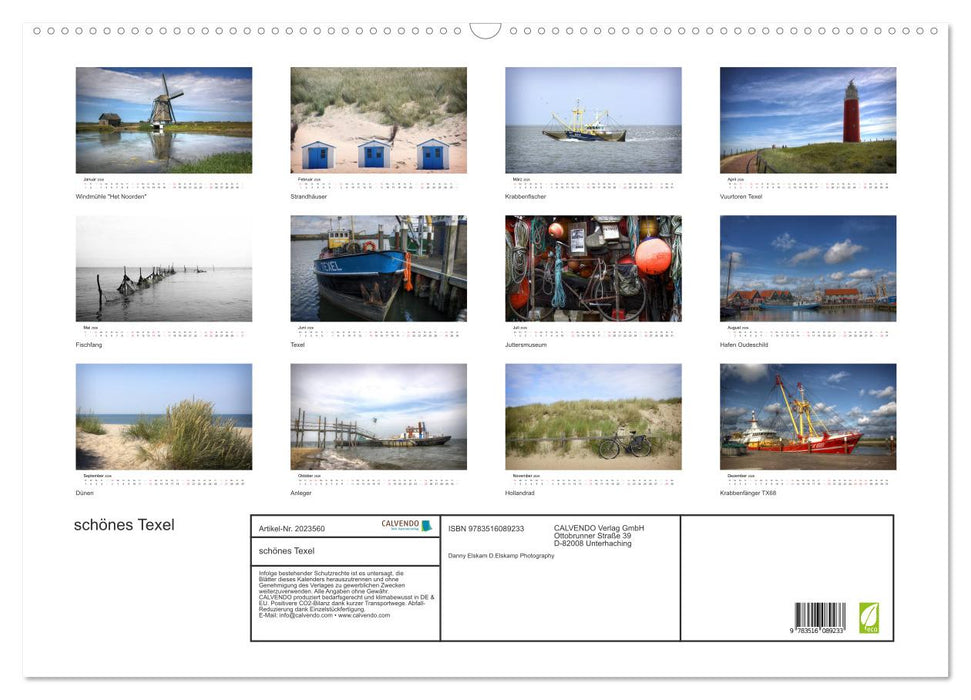Expand the Februar calendar row
971x700 pixels.
pos(378,183)
